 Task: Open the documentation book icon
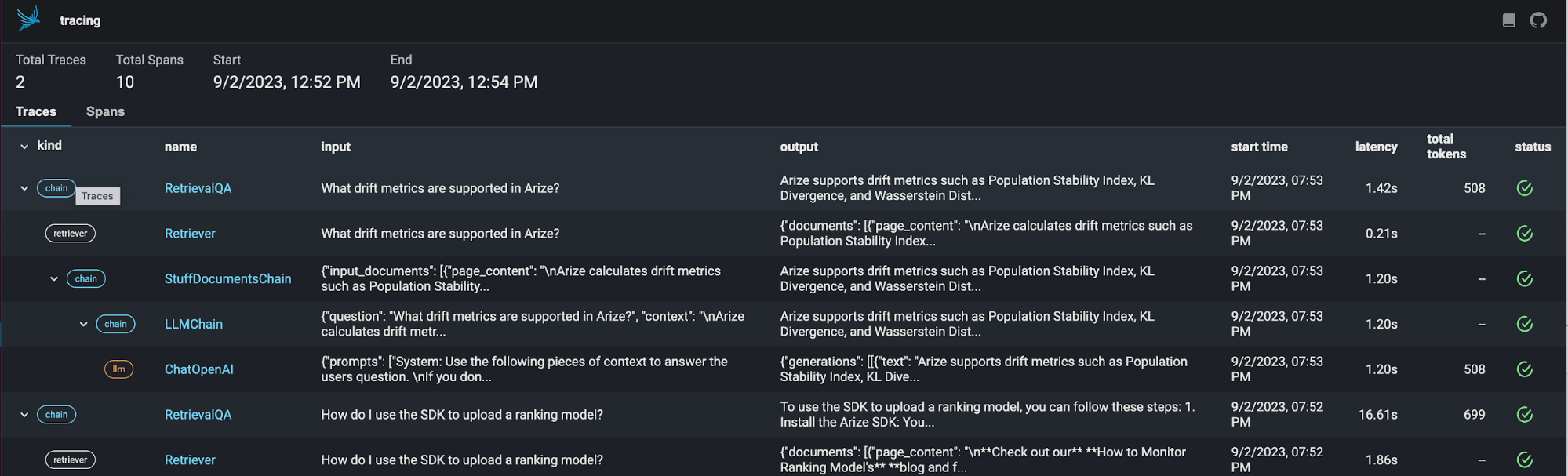coord(1508,20)
